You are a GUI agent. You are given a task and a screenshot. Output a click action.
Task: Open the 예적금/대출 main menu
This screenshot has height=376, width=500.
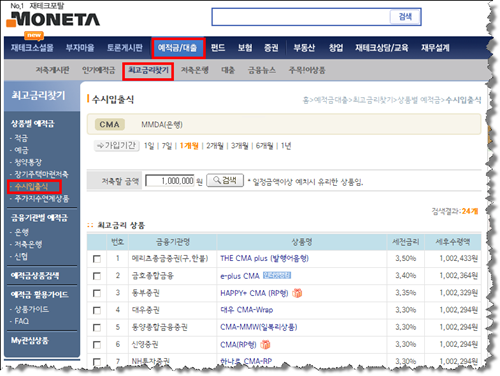[178, 48]
